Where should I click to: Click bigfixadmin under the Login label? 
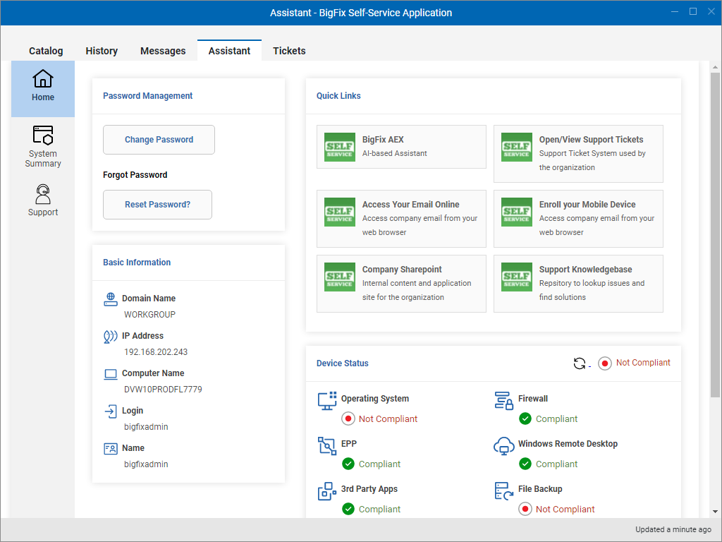(x=146, y=427)
